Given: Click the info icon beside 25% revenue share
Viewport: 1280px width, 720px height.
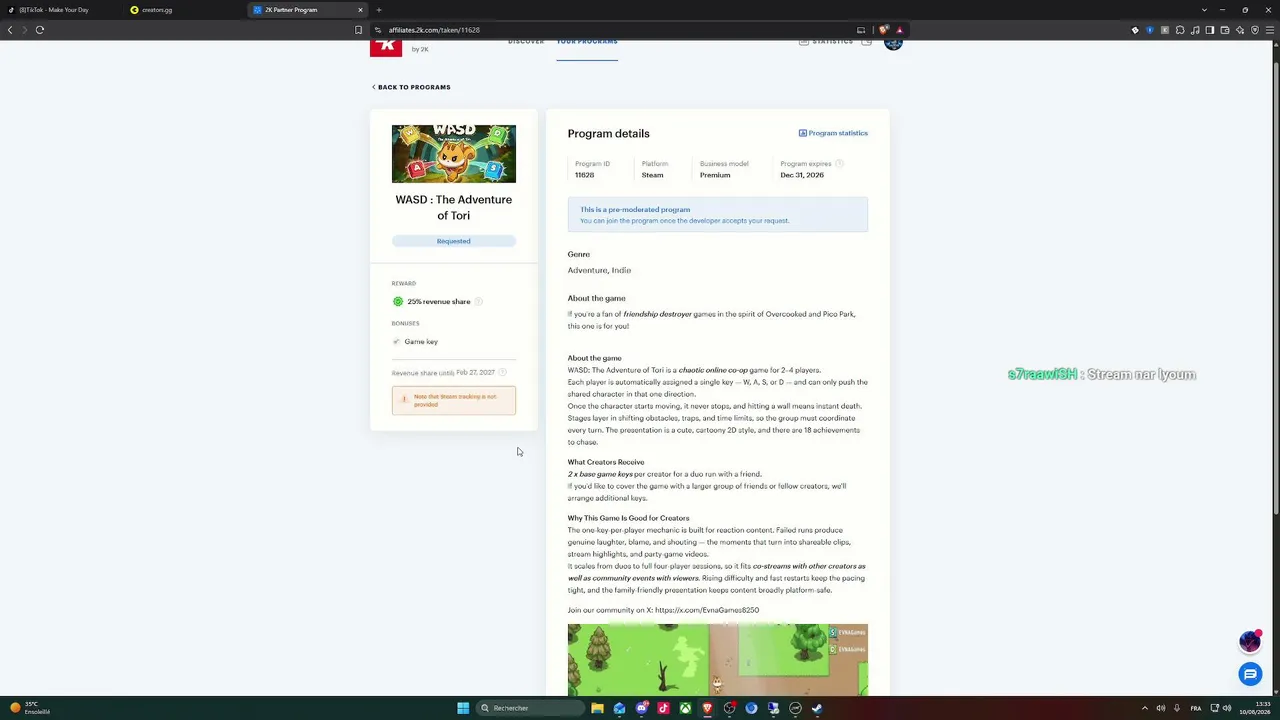Looking at the screenshot, I should pyautogui.click(x=478, y=301).
